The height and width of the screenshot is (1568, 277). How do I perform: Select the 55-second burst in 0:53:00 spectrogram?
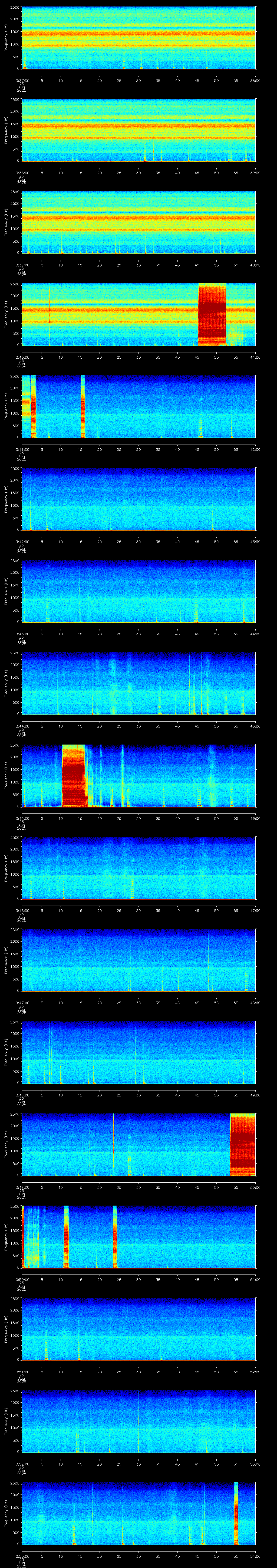coord(236,1513)
